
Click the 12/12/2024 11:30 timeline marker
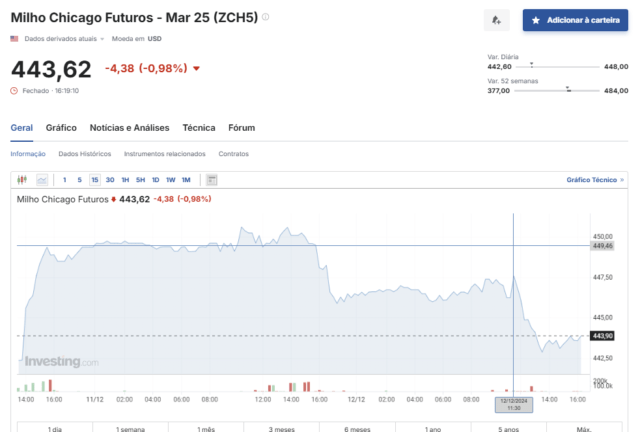pyautogui.click(x=514, y=405)
